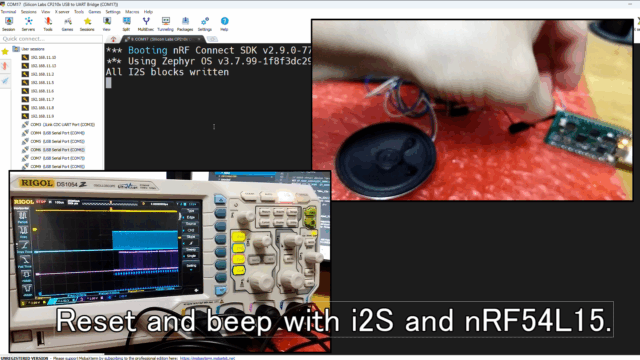Open the Terminal menu
640x360 pixels.
tap(8, 12)
